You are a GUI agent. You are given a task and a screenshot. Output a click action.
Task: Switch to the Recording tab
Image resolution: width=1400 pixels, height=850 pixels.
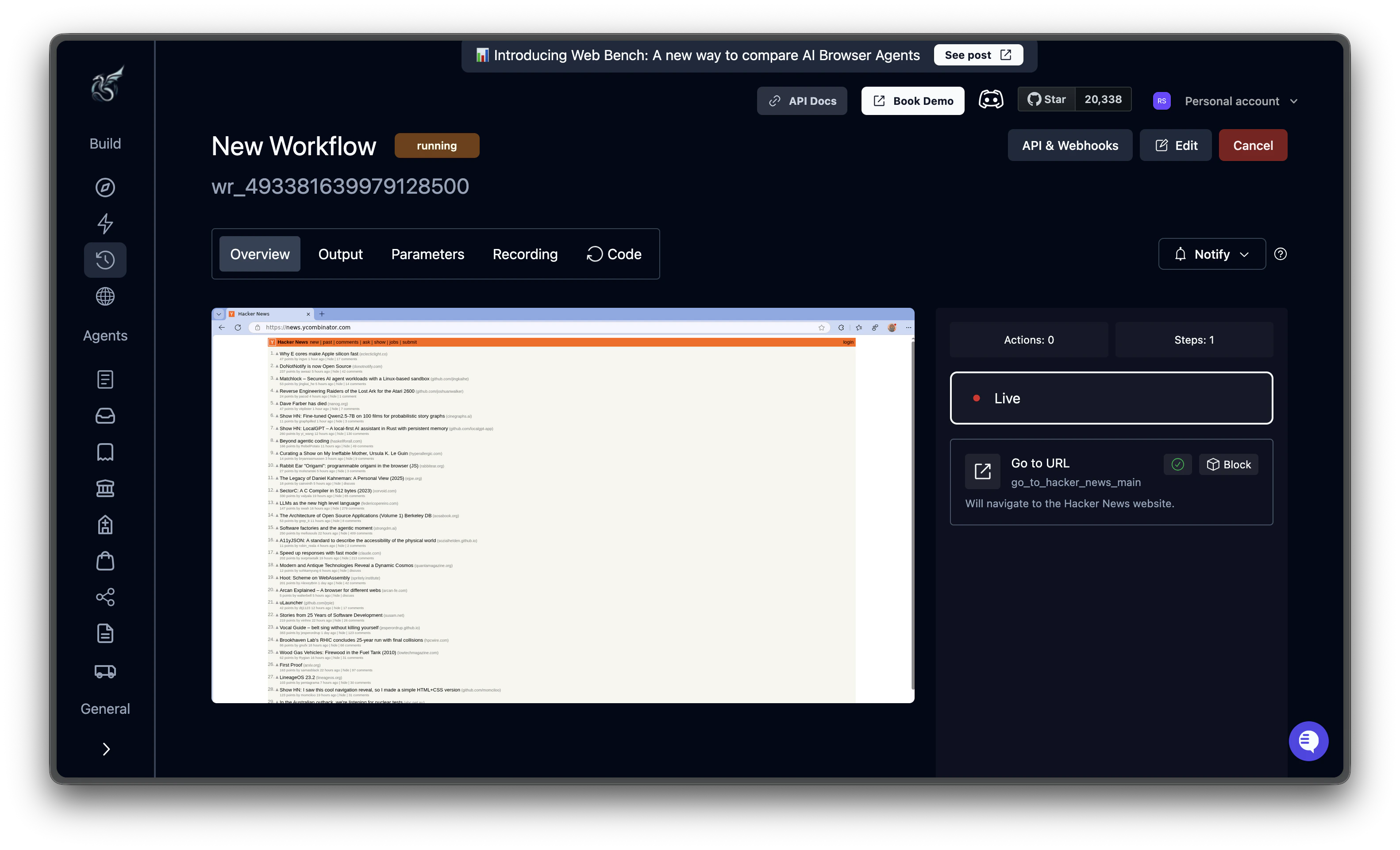(524, 254)
